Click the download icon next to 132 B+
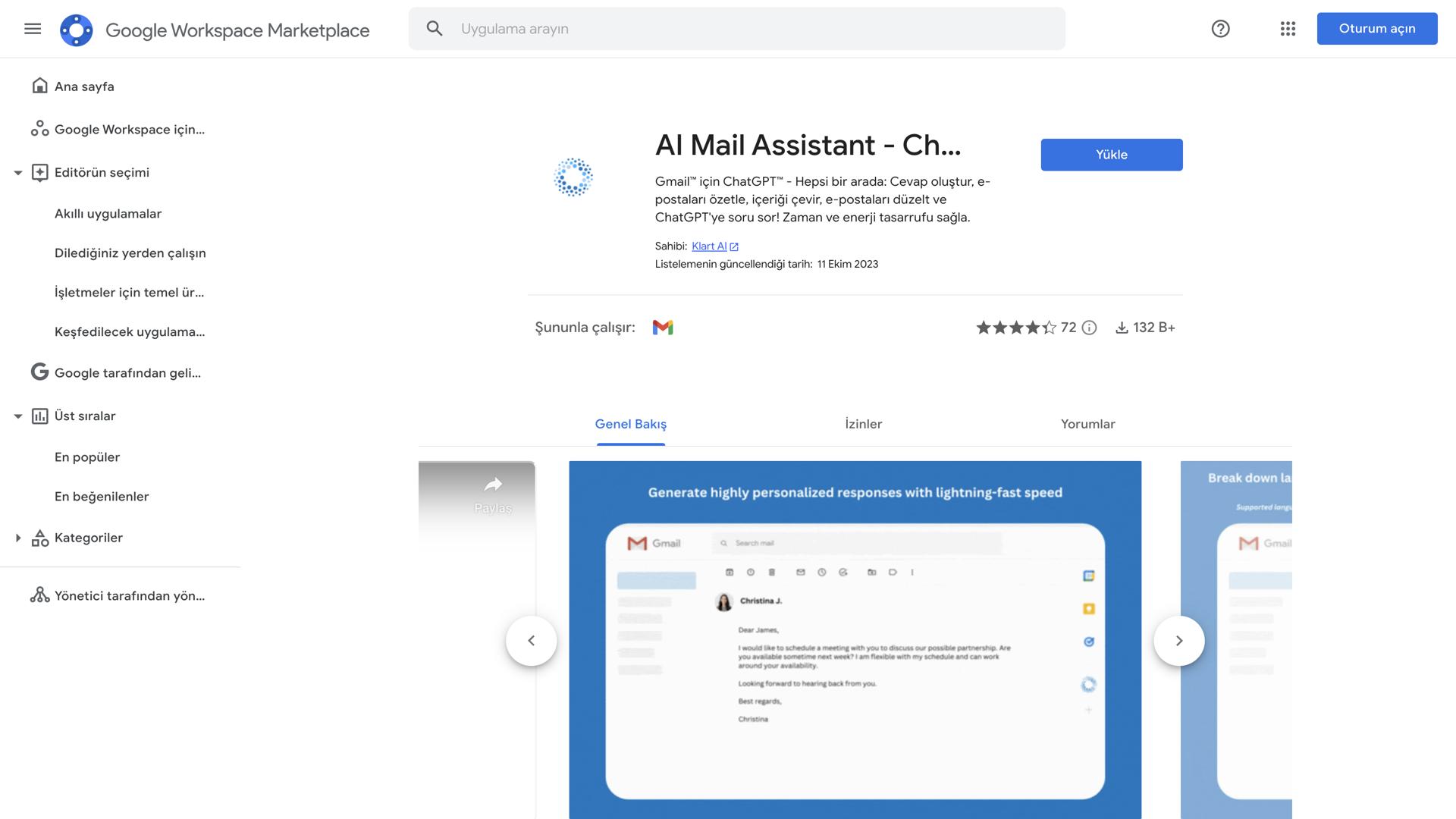The height and width of the screenshot is (819, 1456). tap(1122, 328)
